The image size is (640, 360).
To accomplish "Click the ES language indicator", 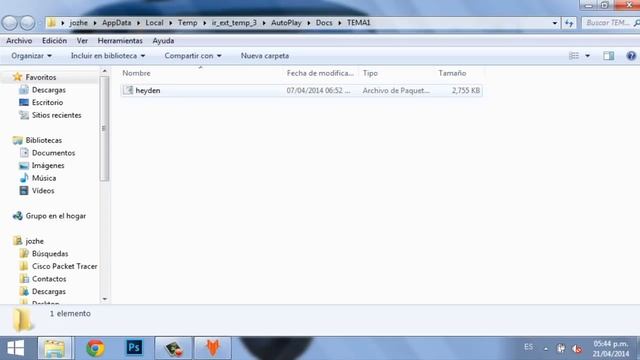I will 528,347.
